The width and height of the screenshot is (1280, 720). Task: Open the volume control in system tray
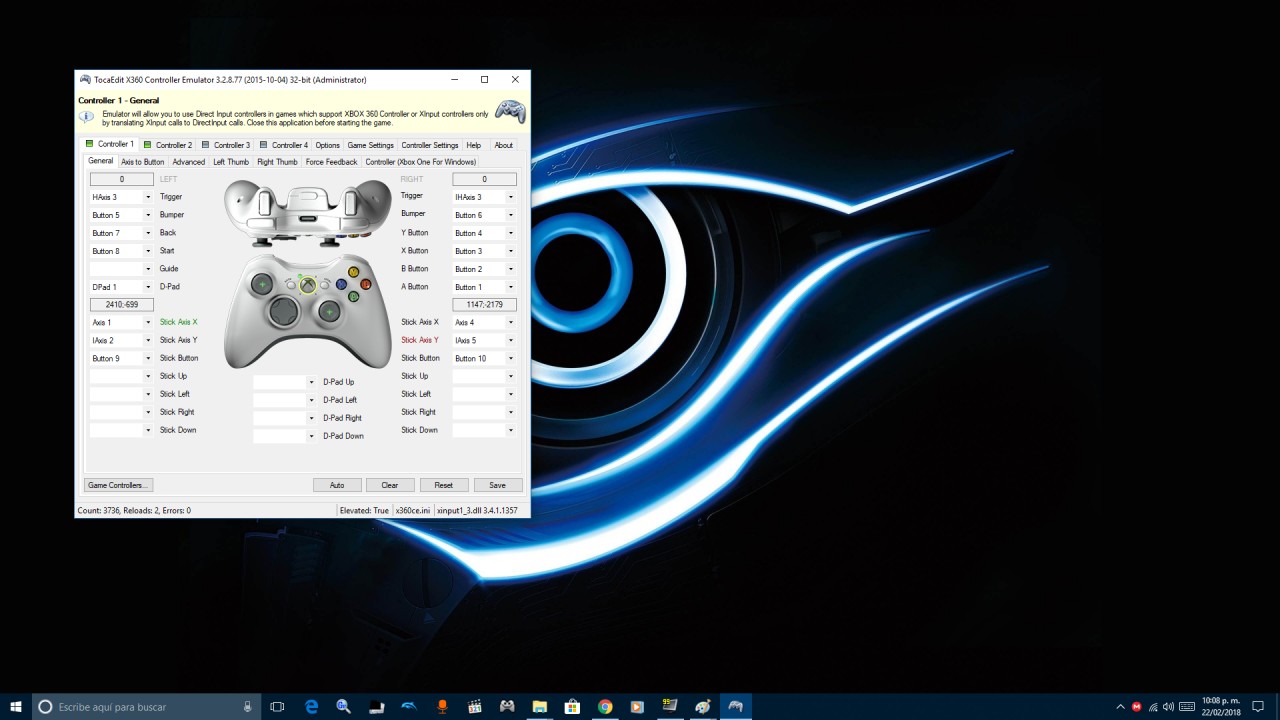(1168, 707)
